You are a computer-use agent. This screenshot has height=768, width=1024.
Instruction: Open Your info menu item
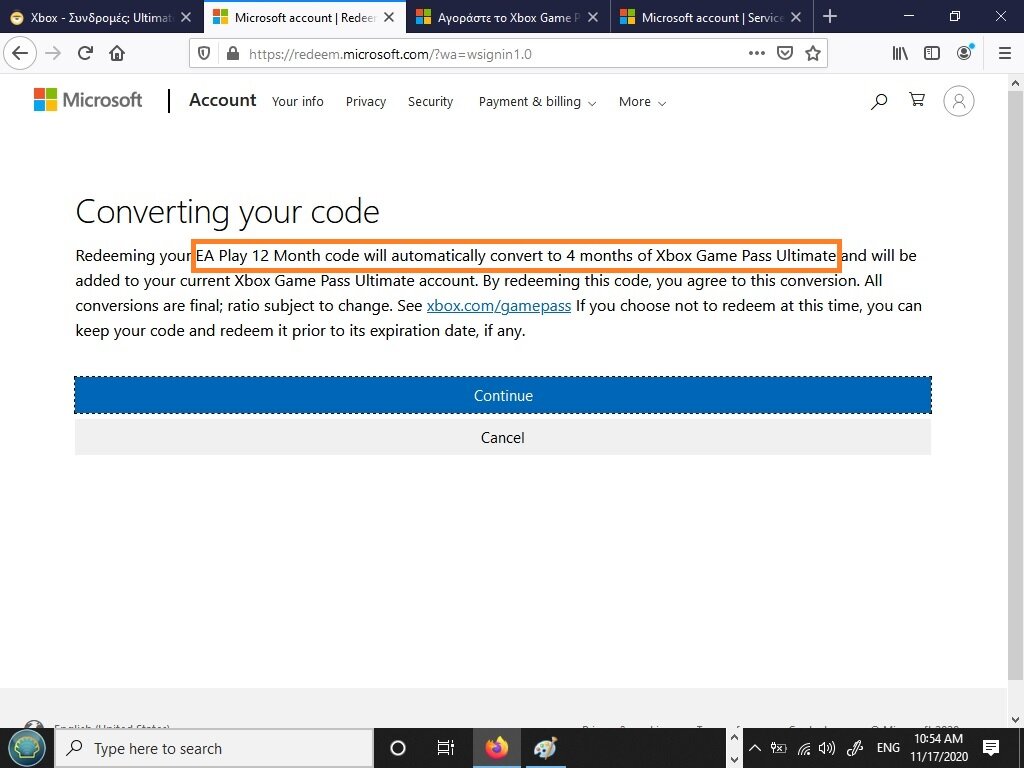298,101
